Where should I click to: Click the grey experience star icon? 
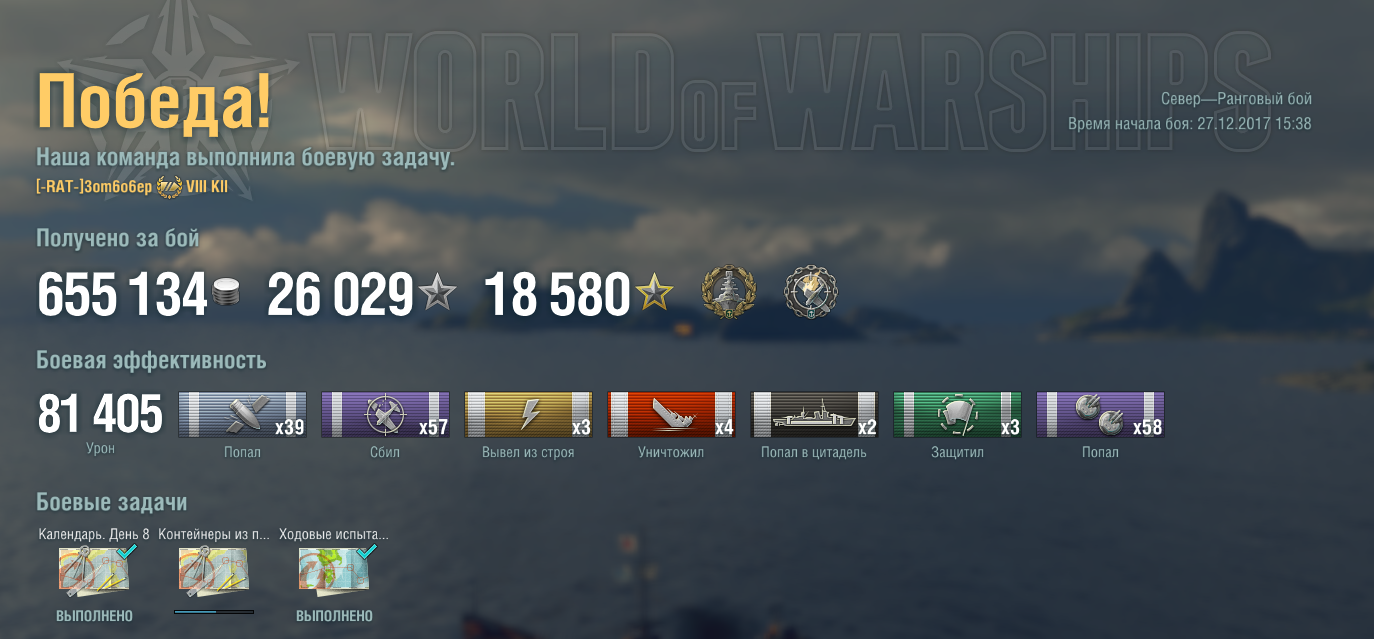click(437, 294)
